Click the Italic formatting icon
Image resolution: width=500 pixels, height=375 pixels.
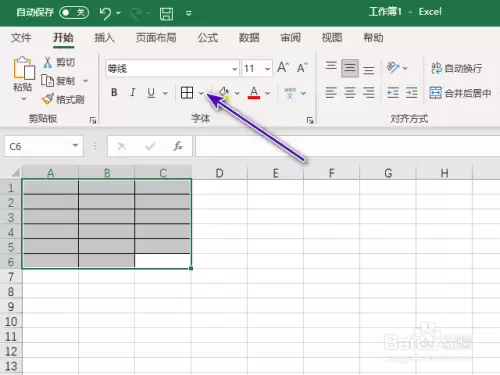coord(133,92)
